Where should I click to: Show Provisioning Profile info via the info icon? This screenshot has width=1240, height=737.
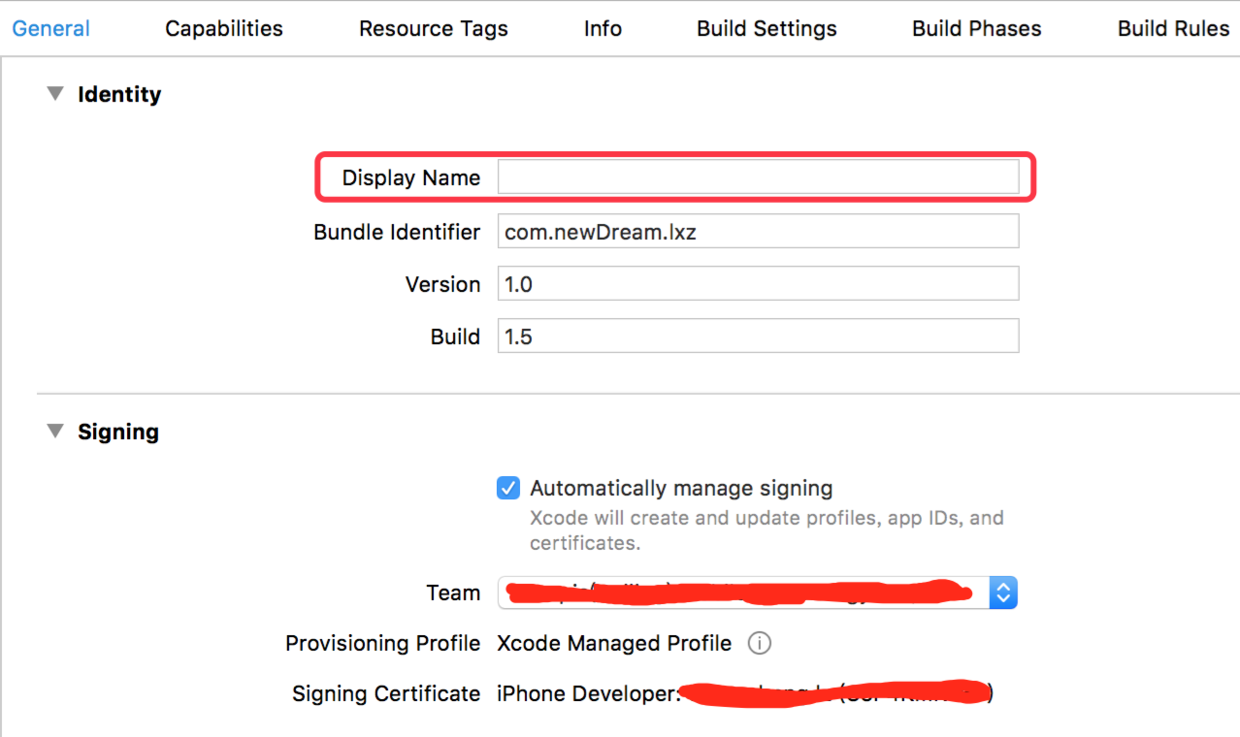(759, 643)
